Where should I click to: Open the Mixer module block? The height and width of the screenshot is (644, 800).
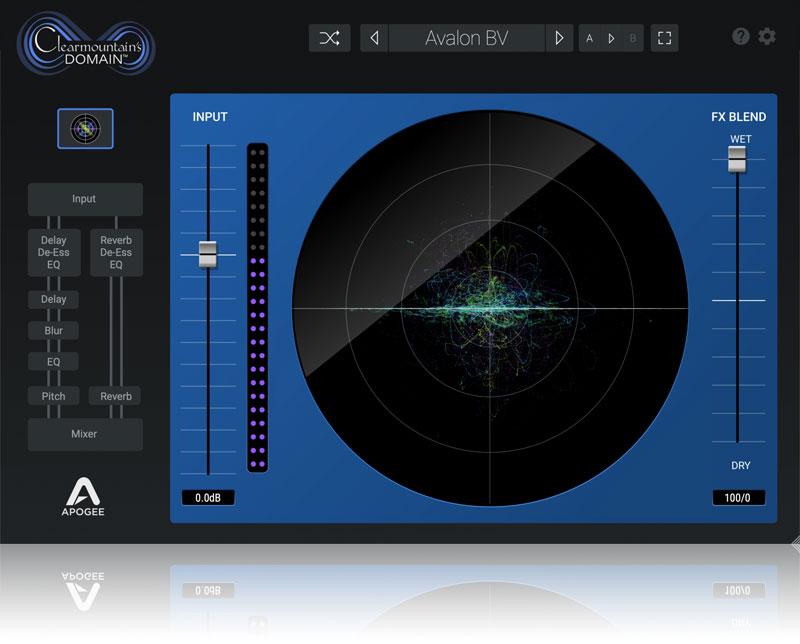coord(85,435)
